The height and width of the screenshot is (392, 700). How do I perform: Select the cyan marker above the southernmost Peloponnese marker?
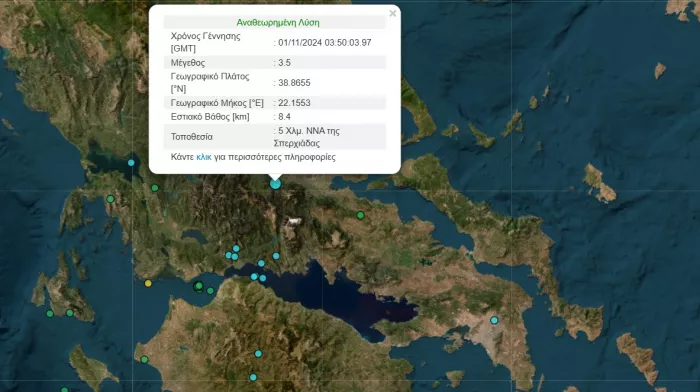click(x=258, y=354)
